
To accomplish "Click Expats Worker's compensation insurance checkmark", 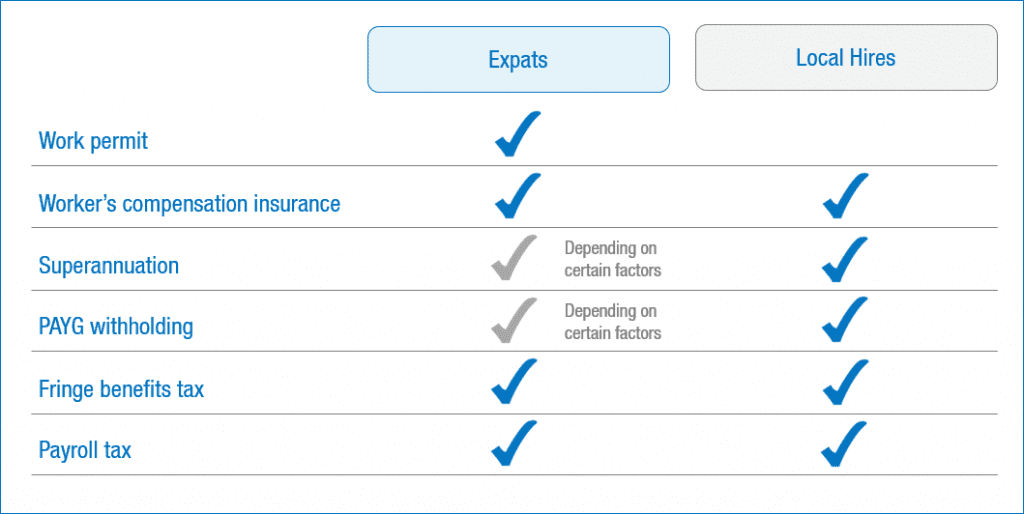I will (x=517, y=196).
